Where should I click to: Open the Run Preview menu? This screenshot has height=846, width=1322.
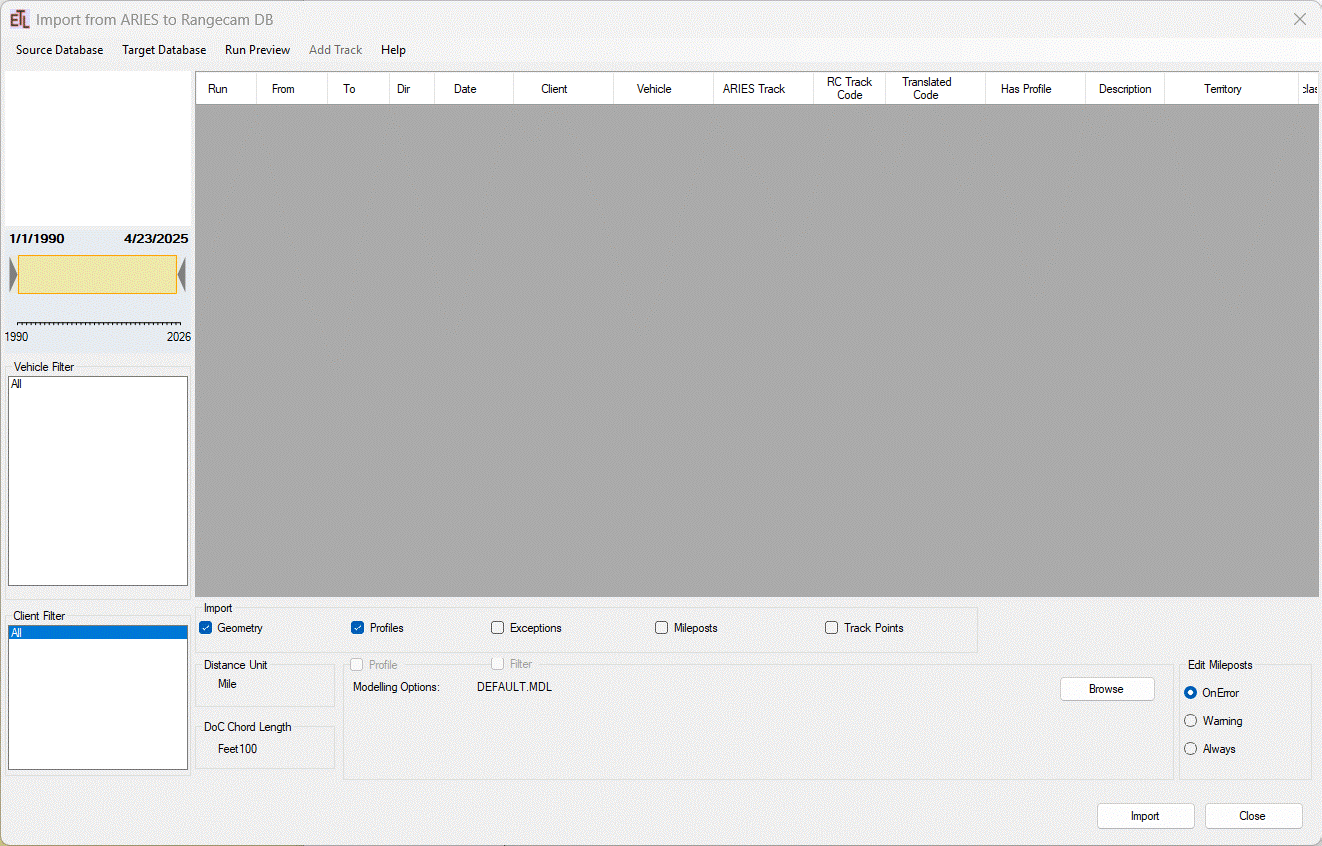click(257, 50)
